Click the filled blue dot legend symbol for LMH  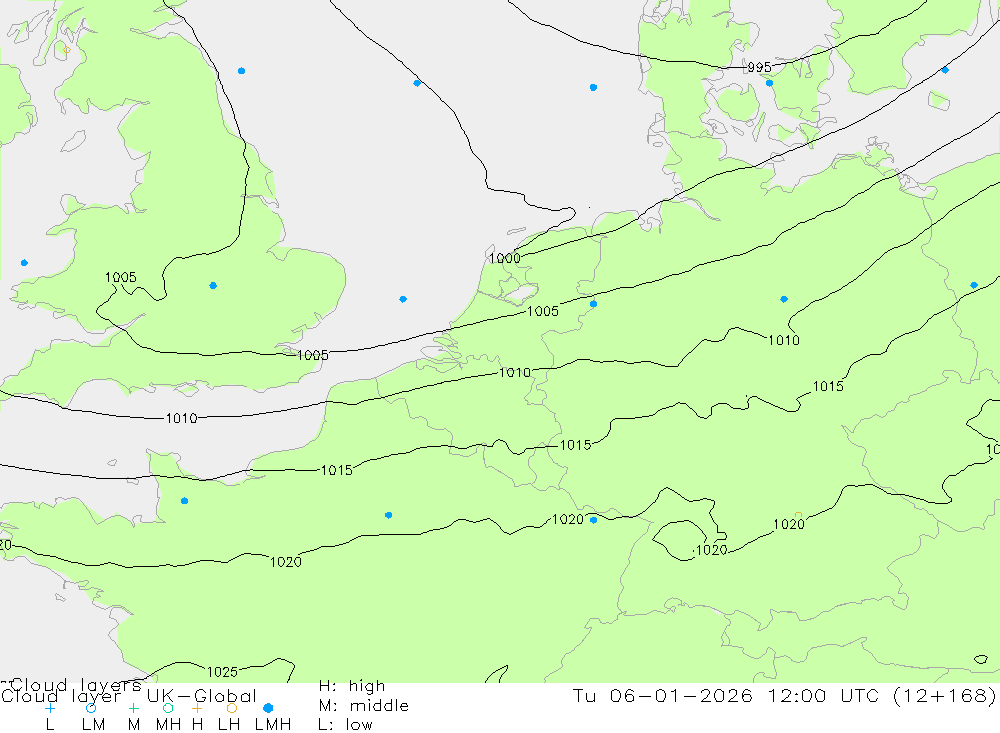coord(268,708)
